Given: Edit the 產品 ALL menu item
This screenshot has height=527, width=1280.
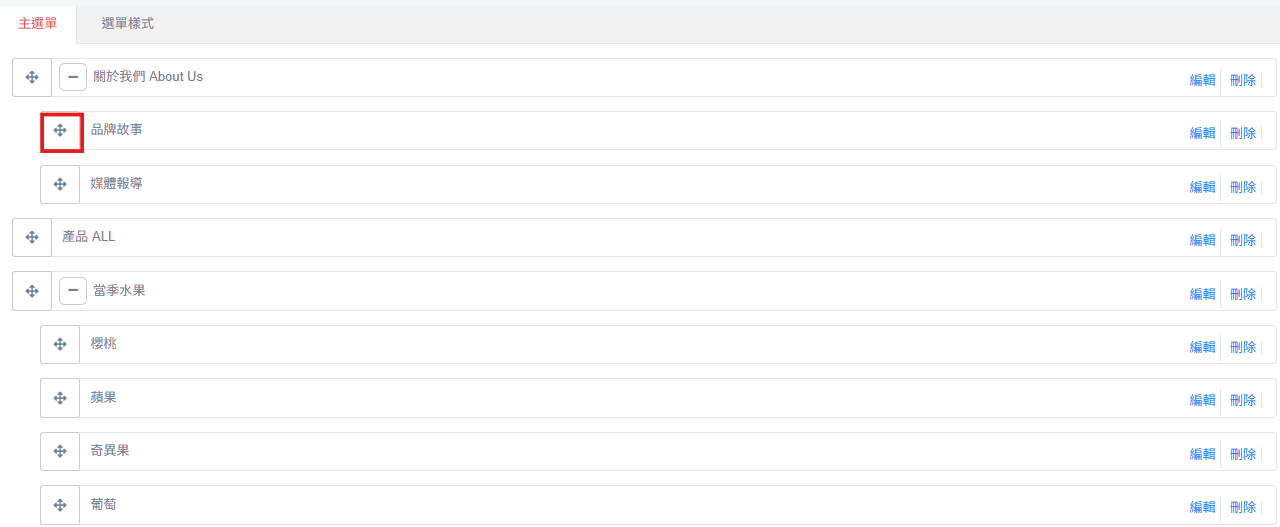Looking at the screenshot, I should point(1202,240).
